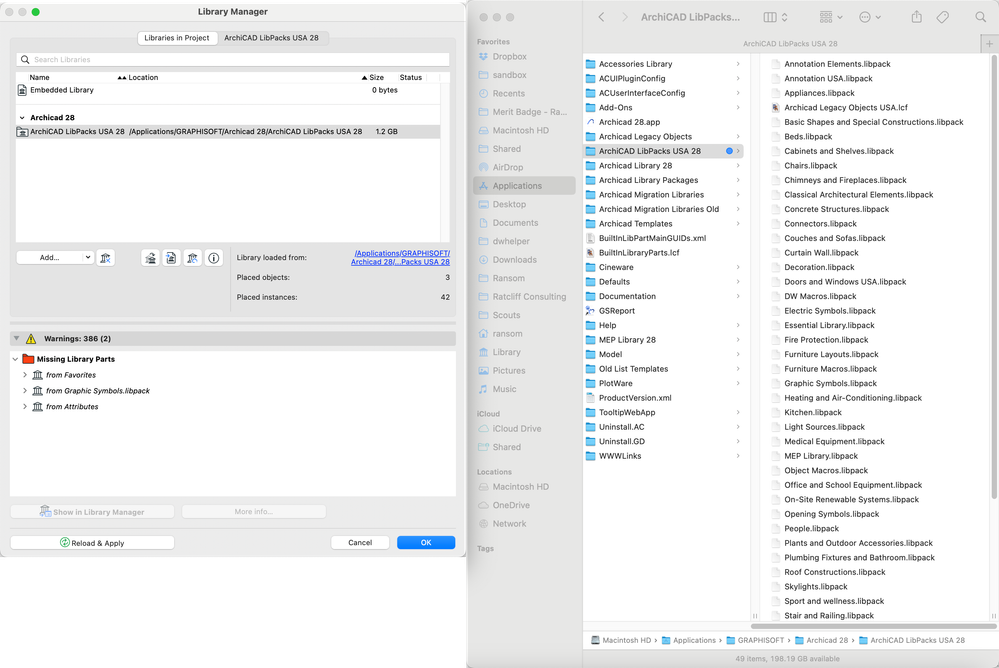This screenshot has height=668, width=999.
Task: Click the magnifier icon in Search Libraries
Action: [25, 59]
